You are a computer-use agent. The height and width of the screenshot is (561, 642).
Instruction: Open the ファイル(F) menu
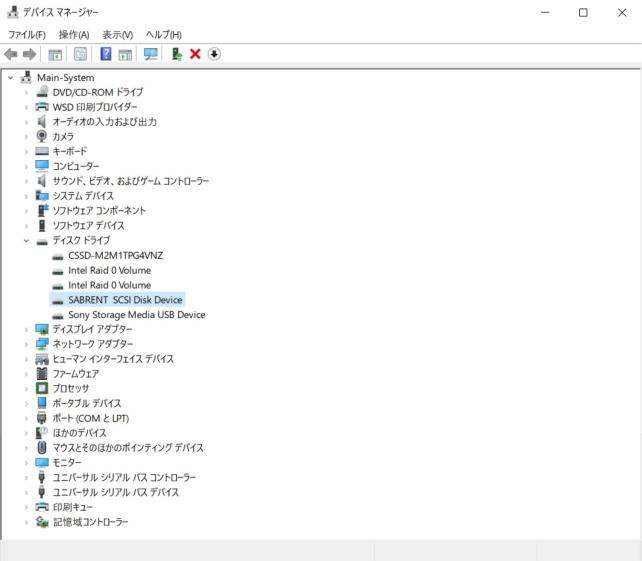point(27,35)
